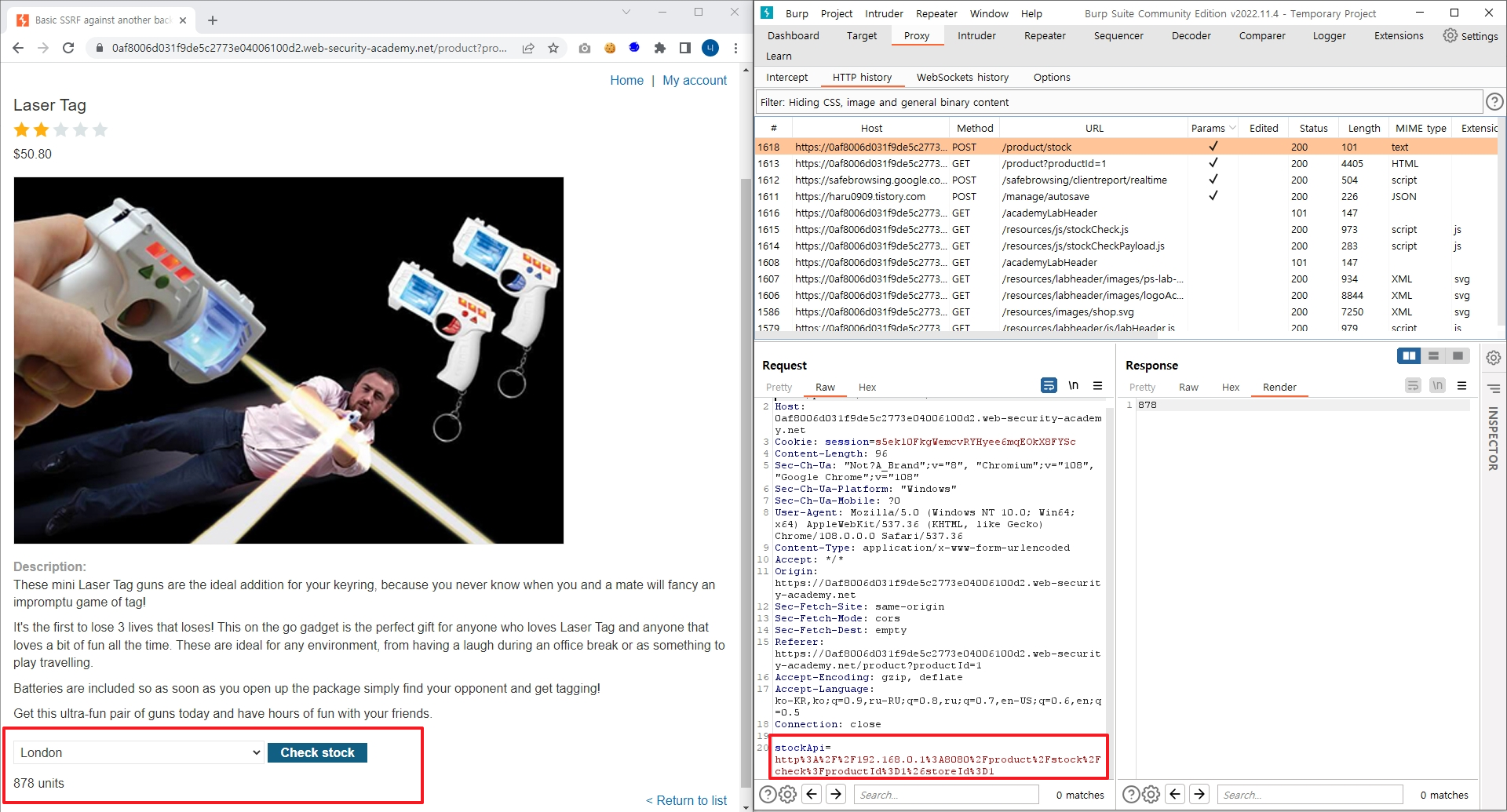Open Project menu in Burp

pyautogui.click(x=837, y=13)
